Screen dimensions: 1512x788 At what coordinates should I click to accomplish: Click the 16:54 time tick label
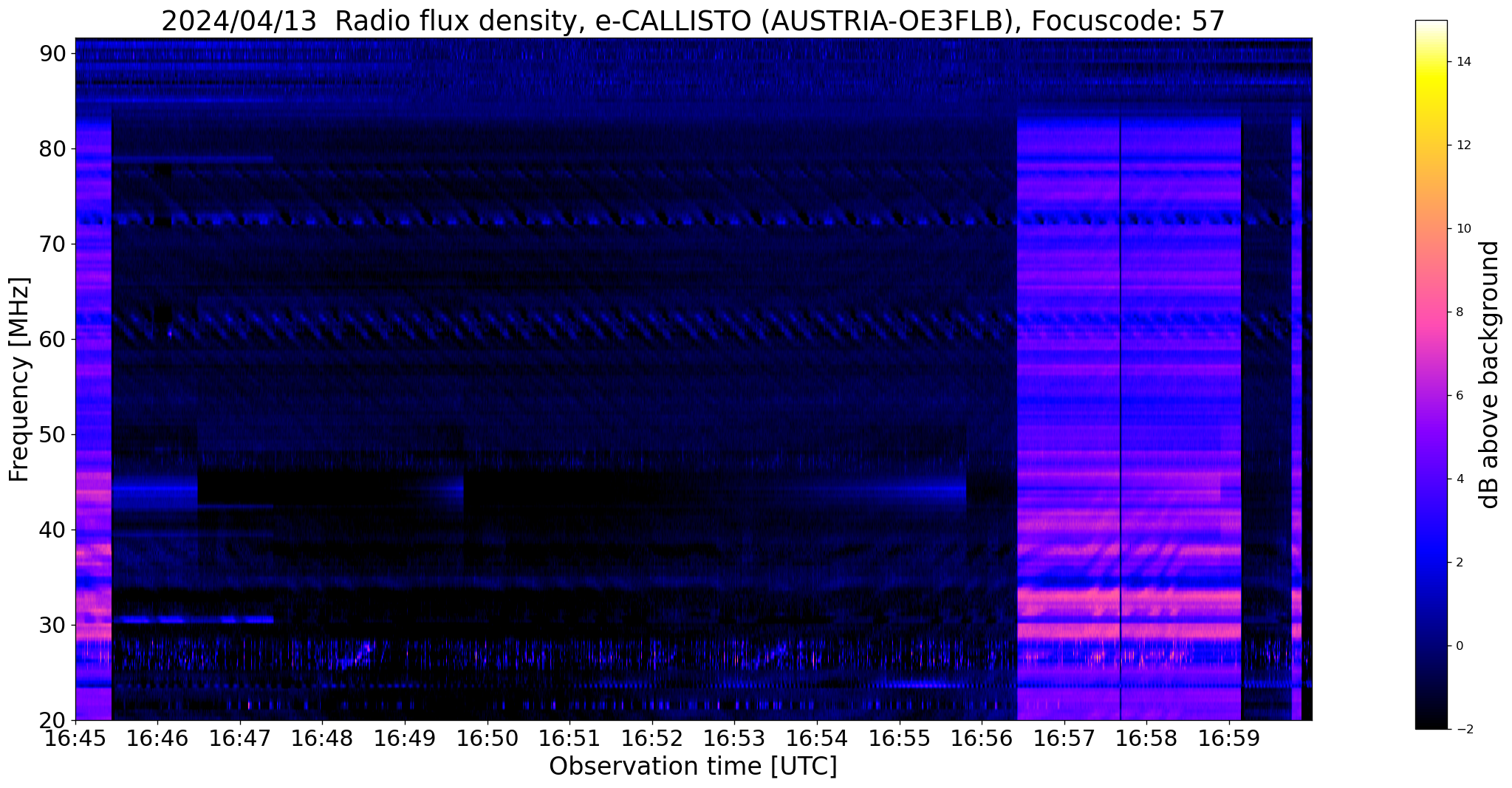pyautogui.click(x=817, y=739)
